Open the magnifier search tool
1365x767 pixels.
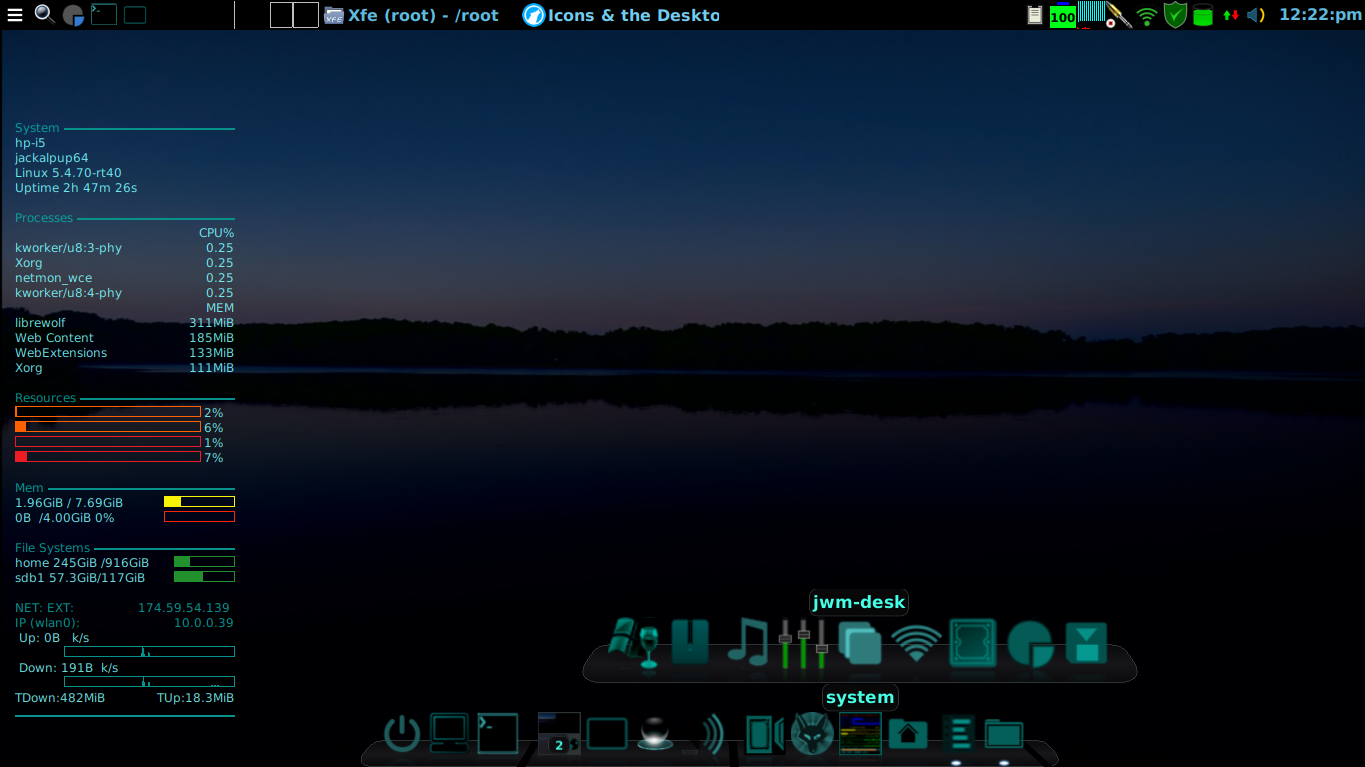tap(44, 14)
